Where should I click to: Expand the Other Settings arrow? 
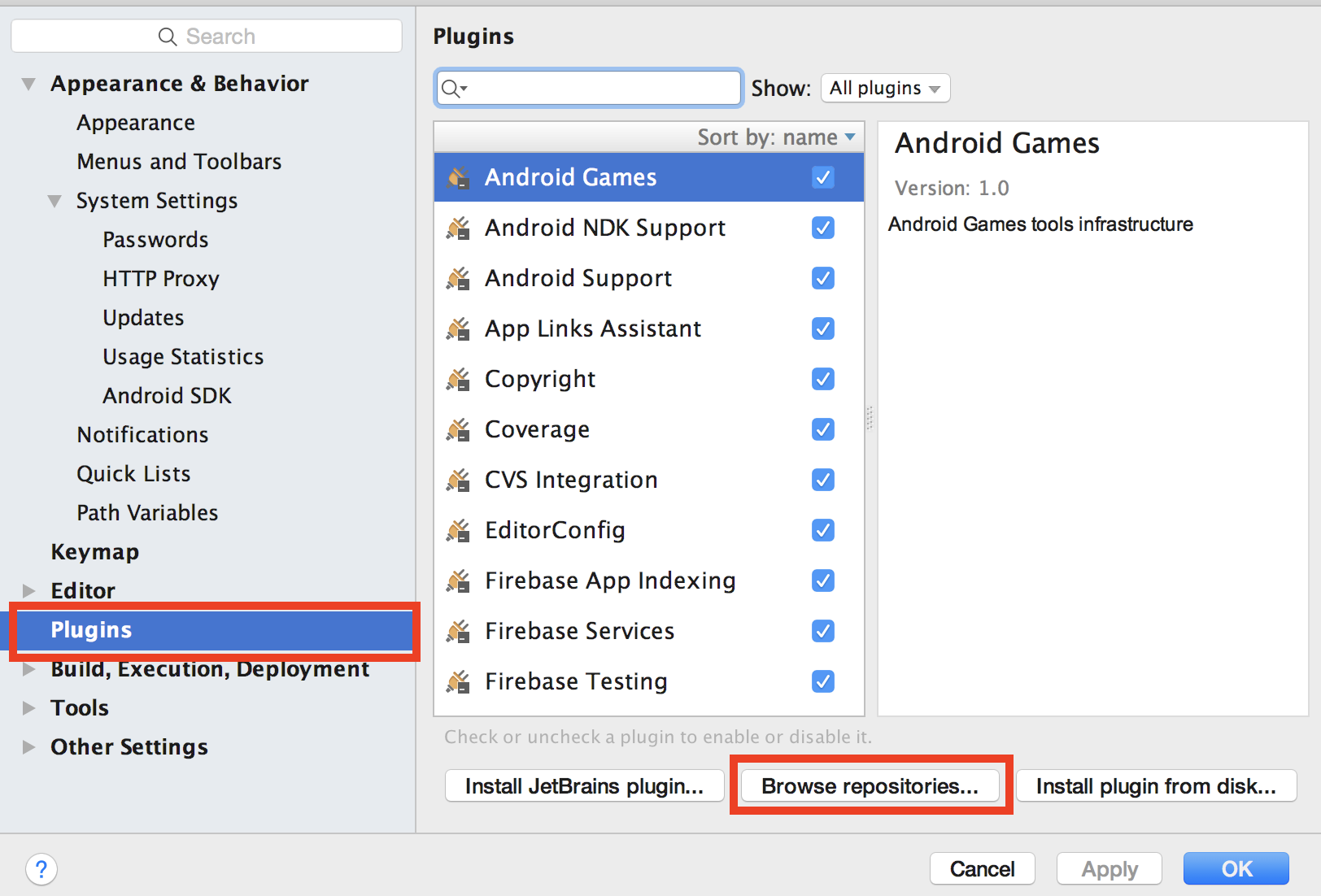point(28,746)
